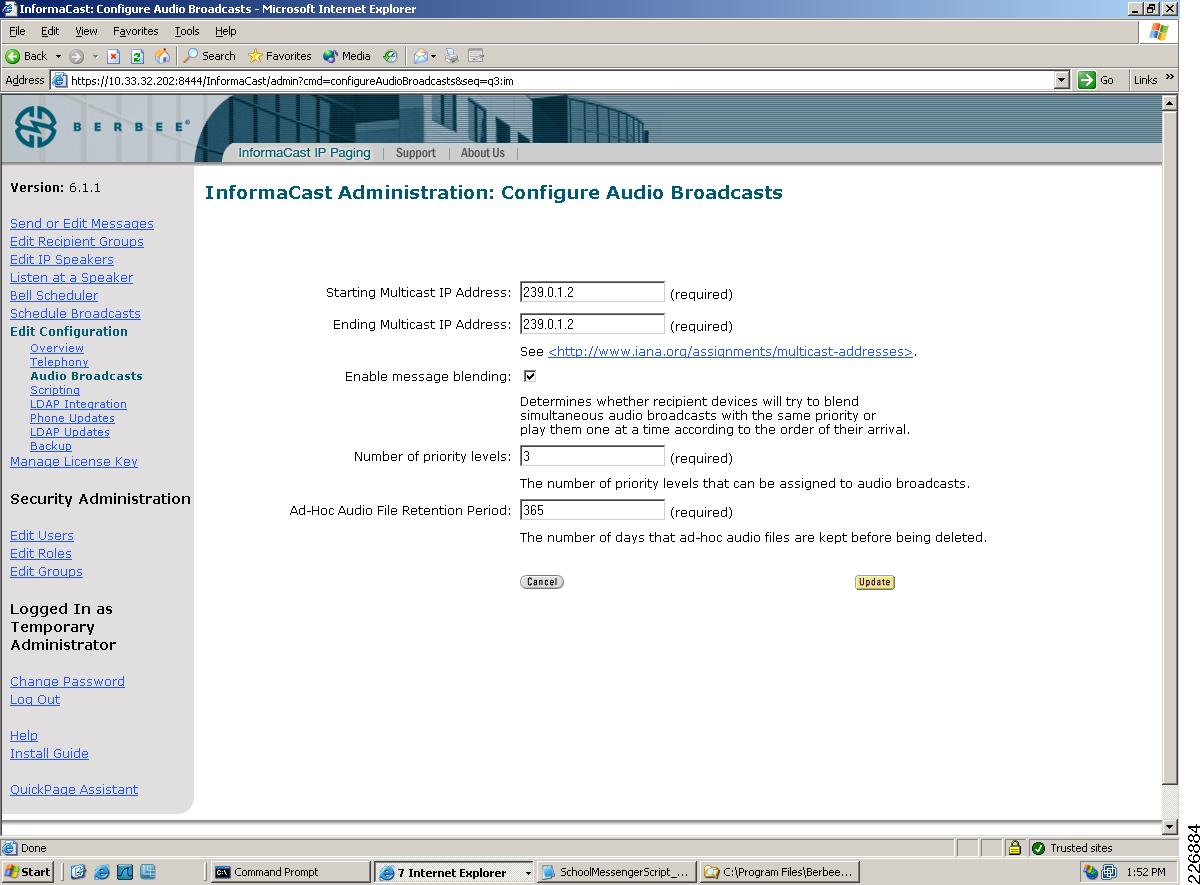Click the yellow Update button
The image size is (1201, 885).
click(x=875, y=582)
